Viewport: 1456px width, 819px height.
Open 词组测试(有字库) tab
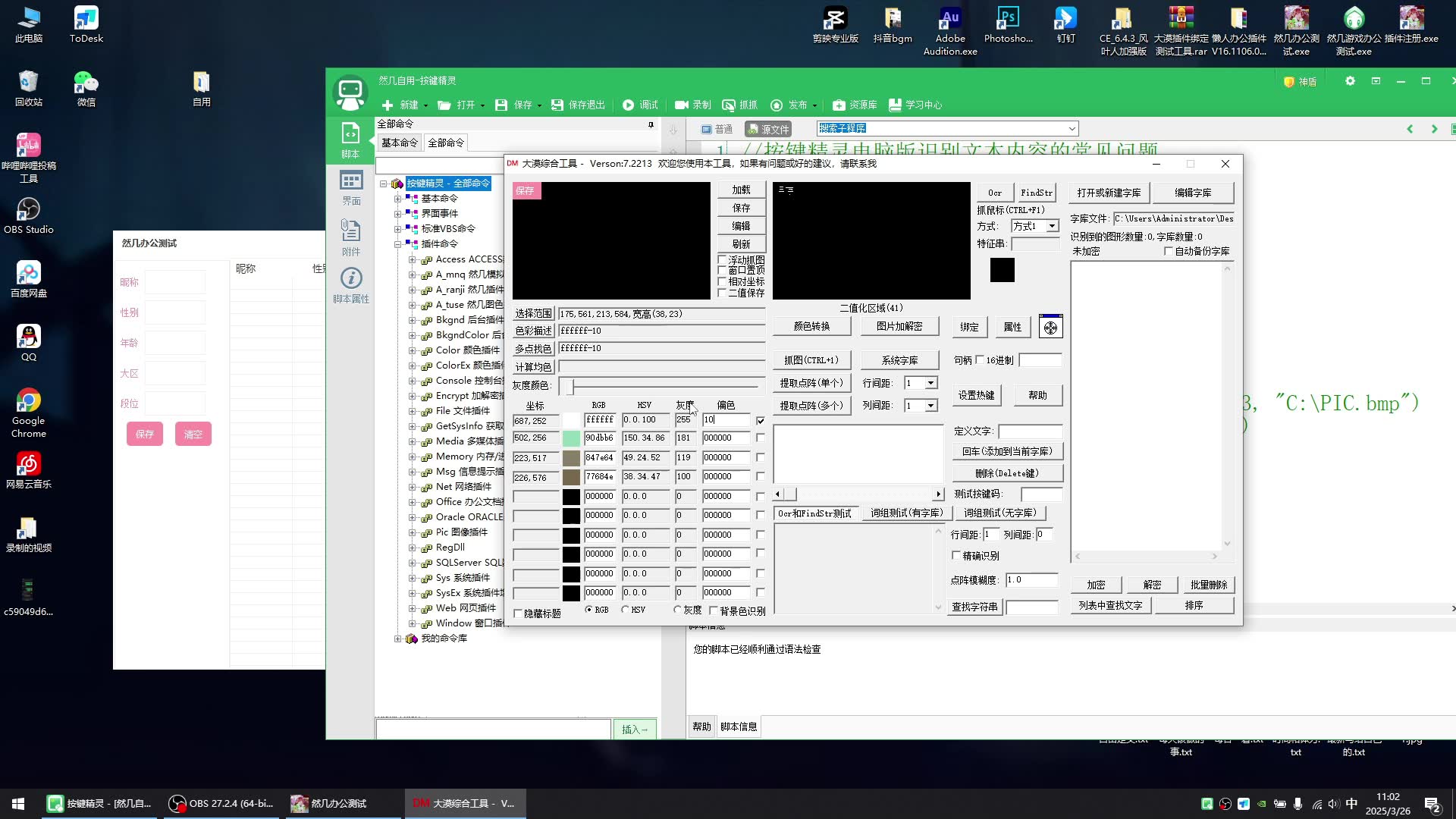pos(906,513)
